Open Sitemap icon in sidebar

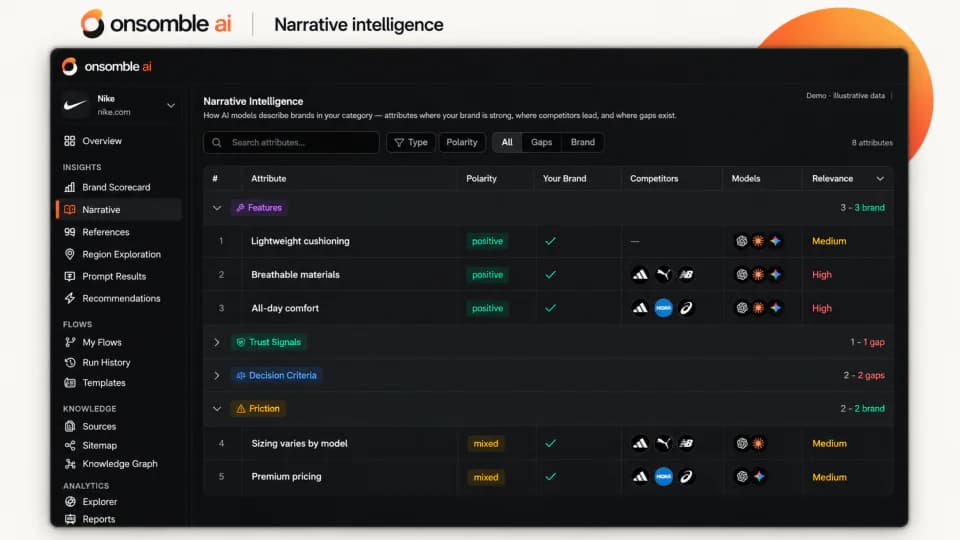coord(70,445)
